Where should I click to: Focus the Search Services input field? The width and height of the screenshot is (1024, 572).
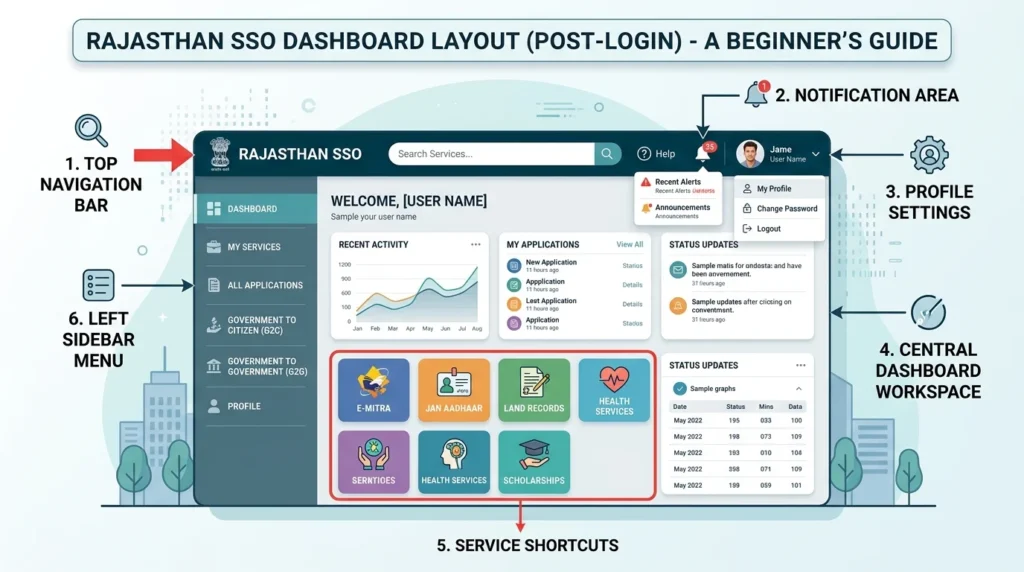tap(492, 154)
